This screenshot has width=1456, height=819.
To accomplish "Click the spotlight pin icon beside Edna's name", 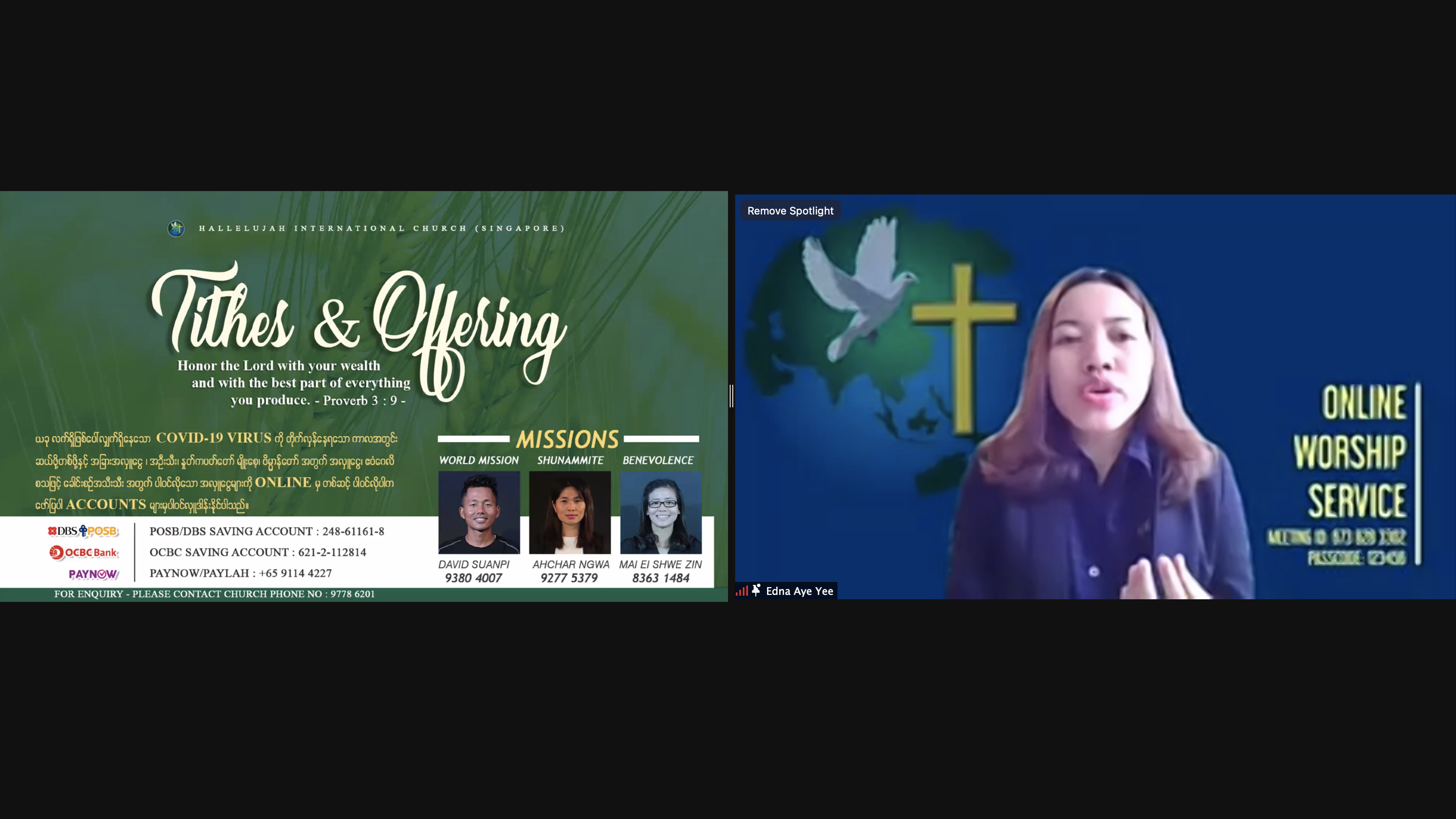I will (756, 590).
